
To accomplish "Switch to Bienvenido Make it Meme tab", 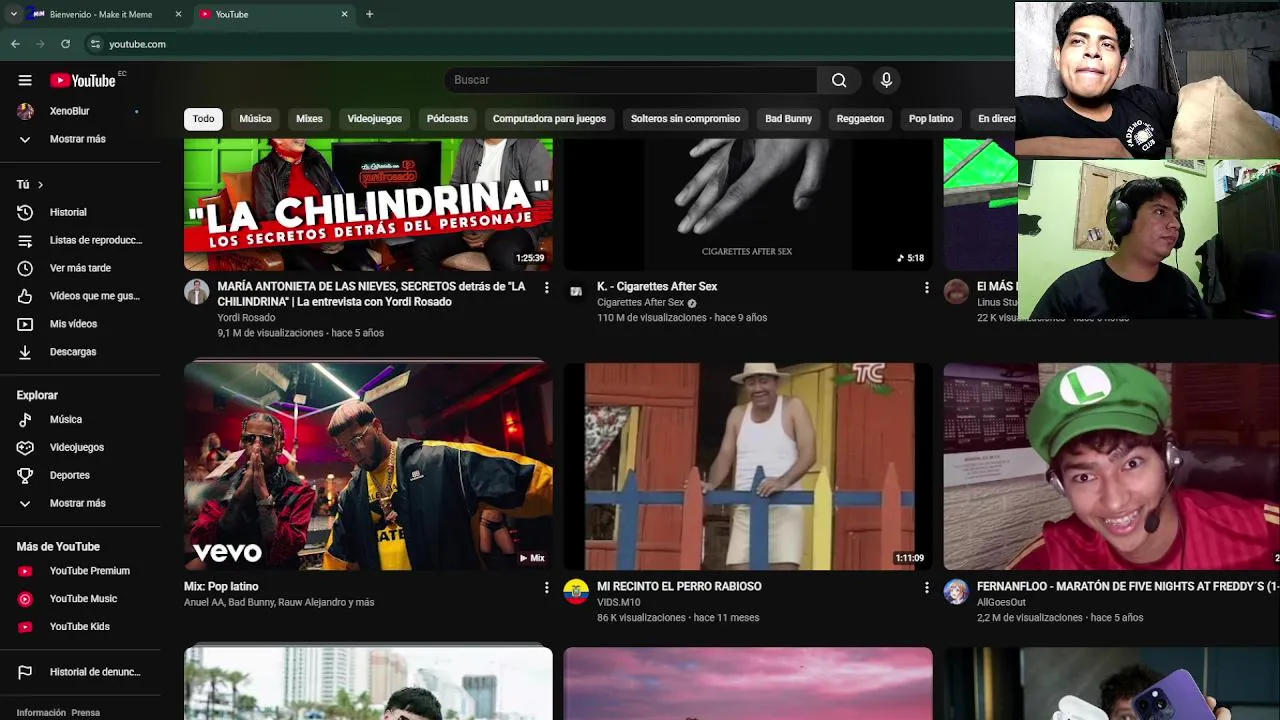I will [x=100, y=14].
